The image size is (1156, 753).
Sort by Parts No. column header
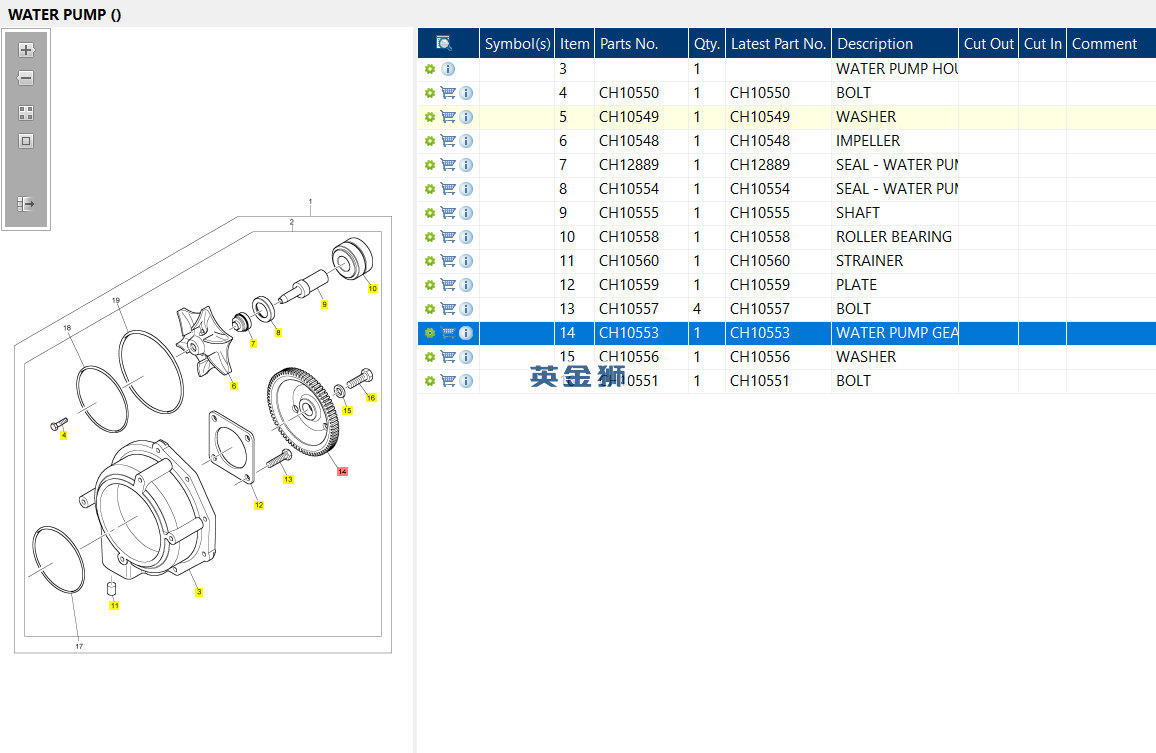click(x=629, y=44)
